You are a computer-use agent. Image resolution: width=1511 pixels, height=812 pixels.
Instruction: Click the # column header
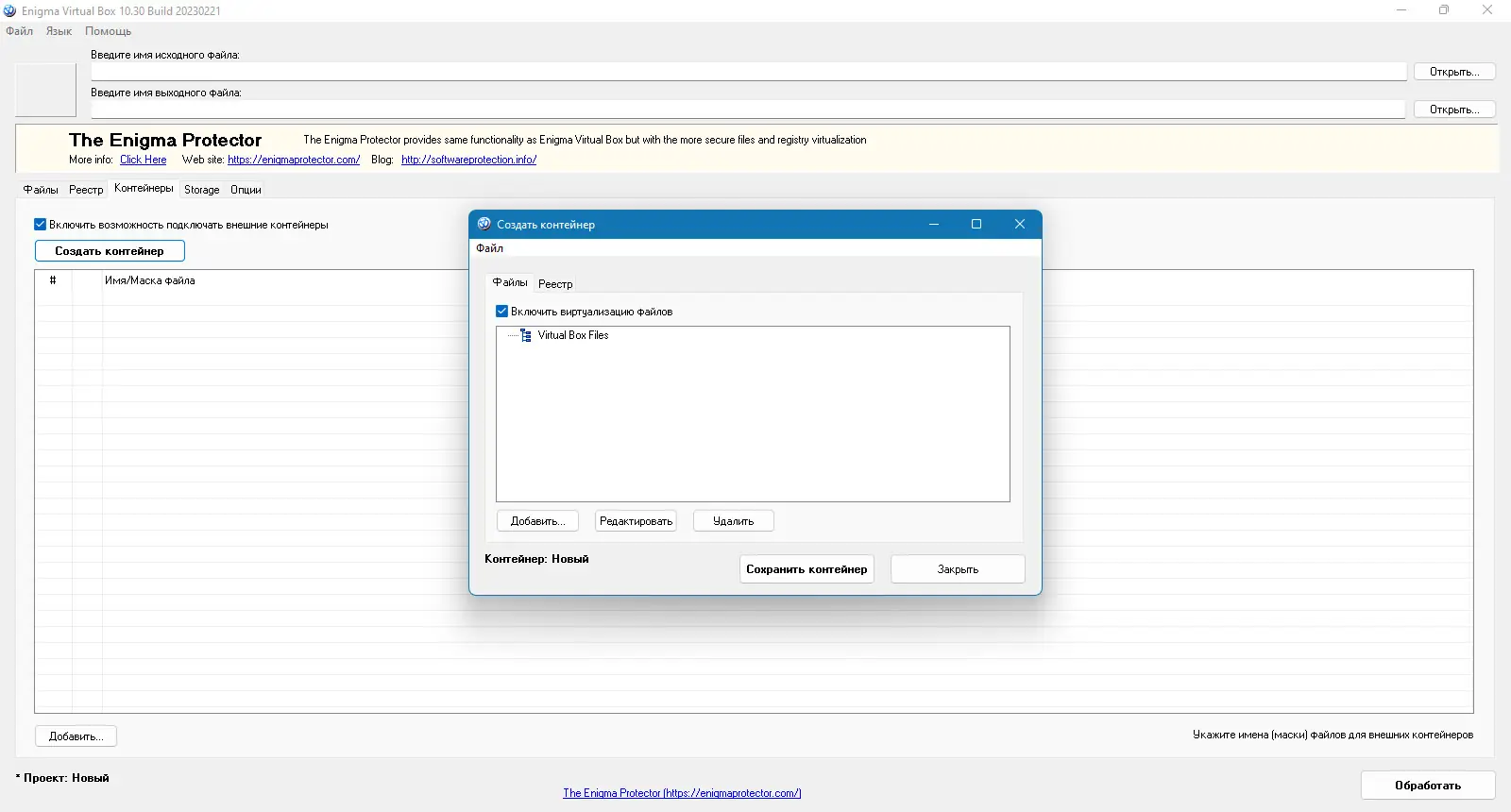53,280
